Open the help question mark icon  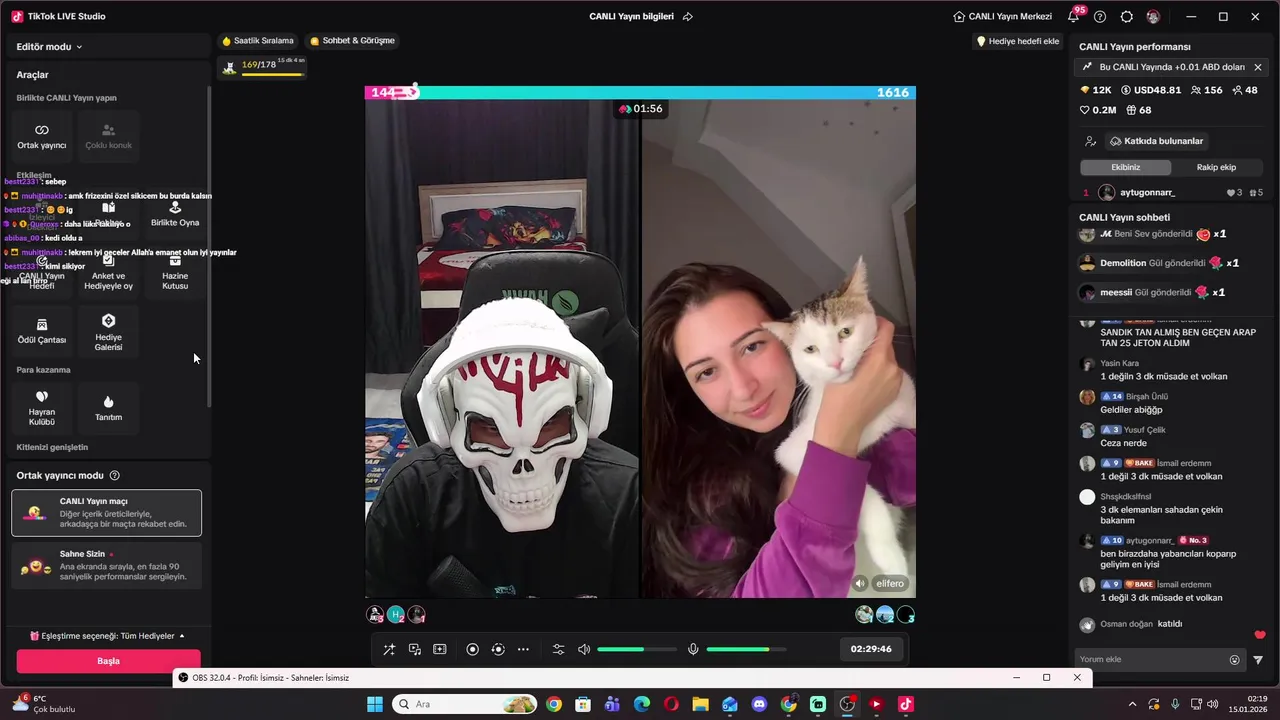(1100, 17)
